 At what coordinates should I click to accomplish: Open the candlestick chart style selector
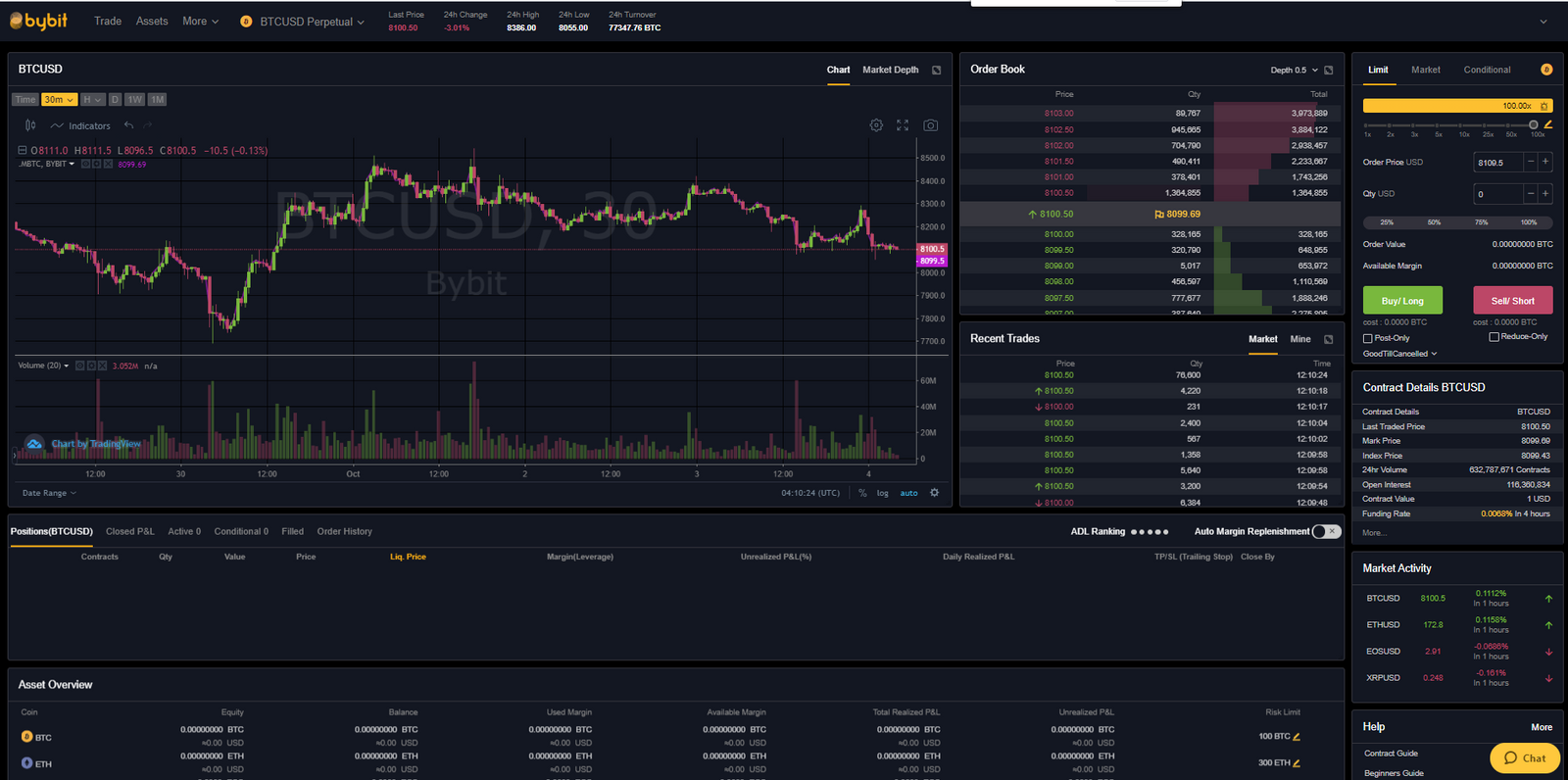pyautogui.click(x=30, y=125)
